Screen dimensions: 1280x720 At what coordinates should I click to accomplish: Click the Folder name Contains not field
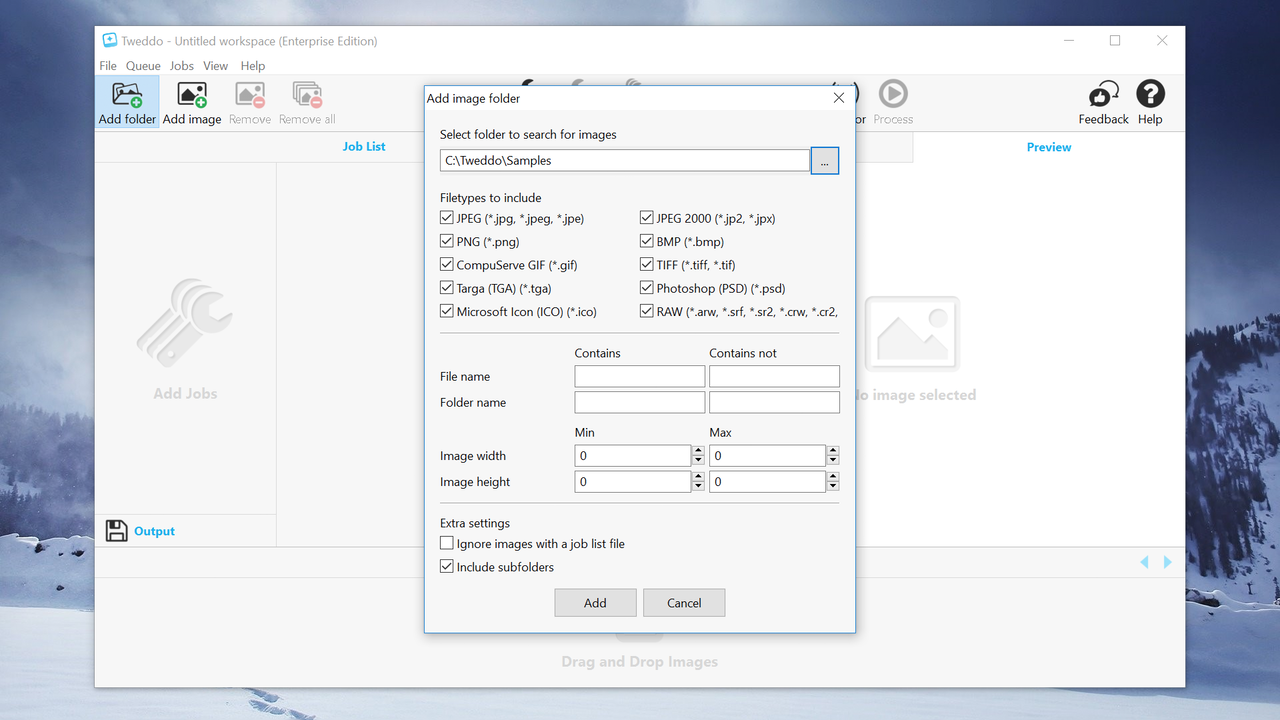pos(774,402)
